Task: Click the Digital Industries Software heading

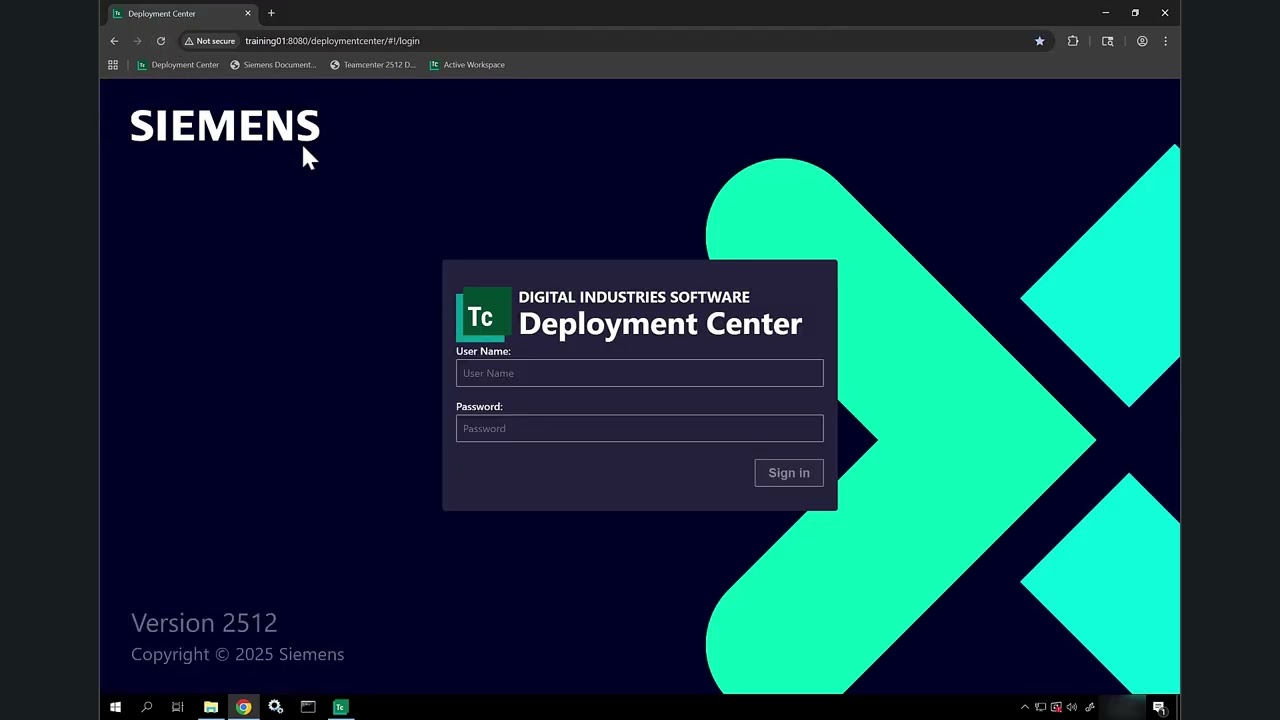Action: (x=634, y=297)
